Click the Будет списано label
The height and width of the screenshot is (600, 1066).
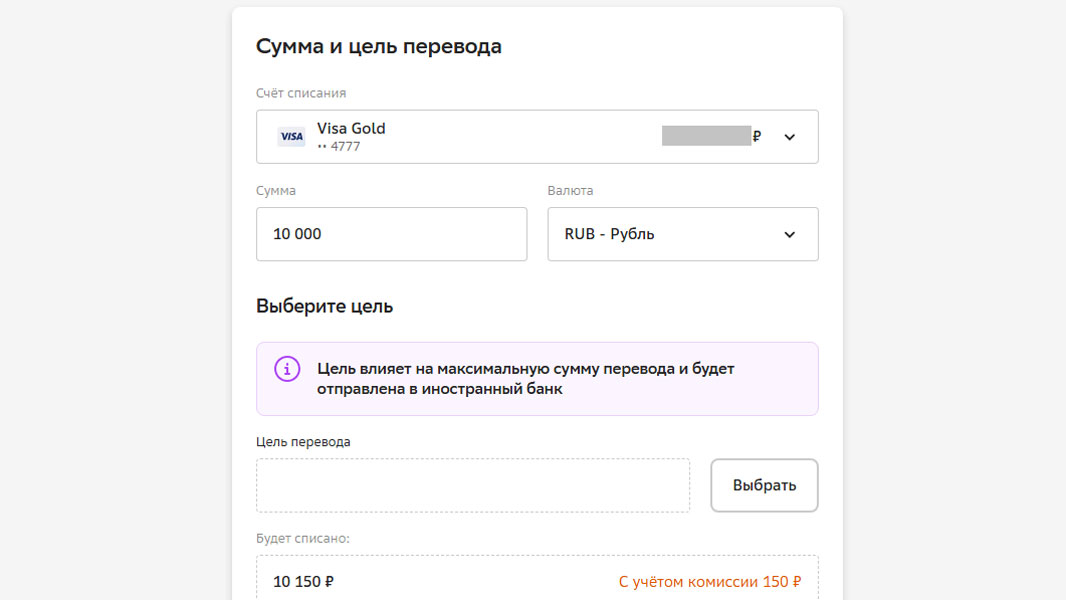[x=303, y=538]
